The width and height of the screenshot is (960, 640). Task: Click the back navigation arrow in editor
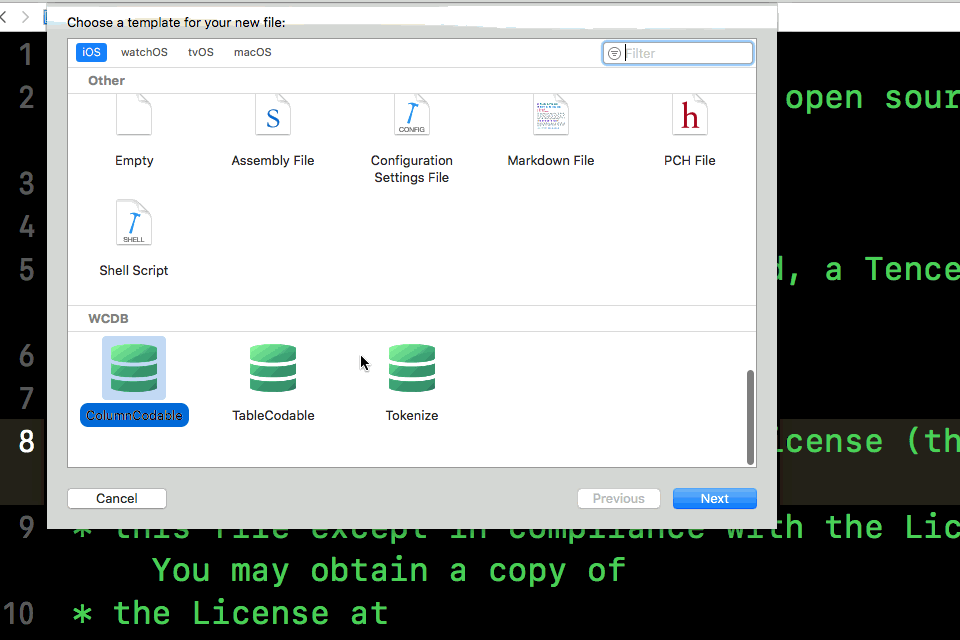6,16
